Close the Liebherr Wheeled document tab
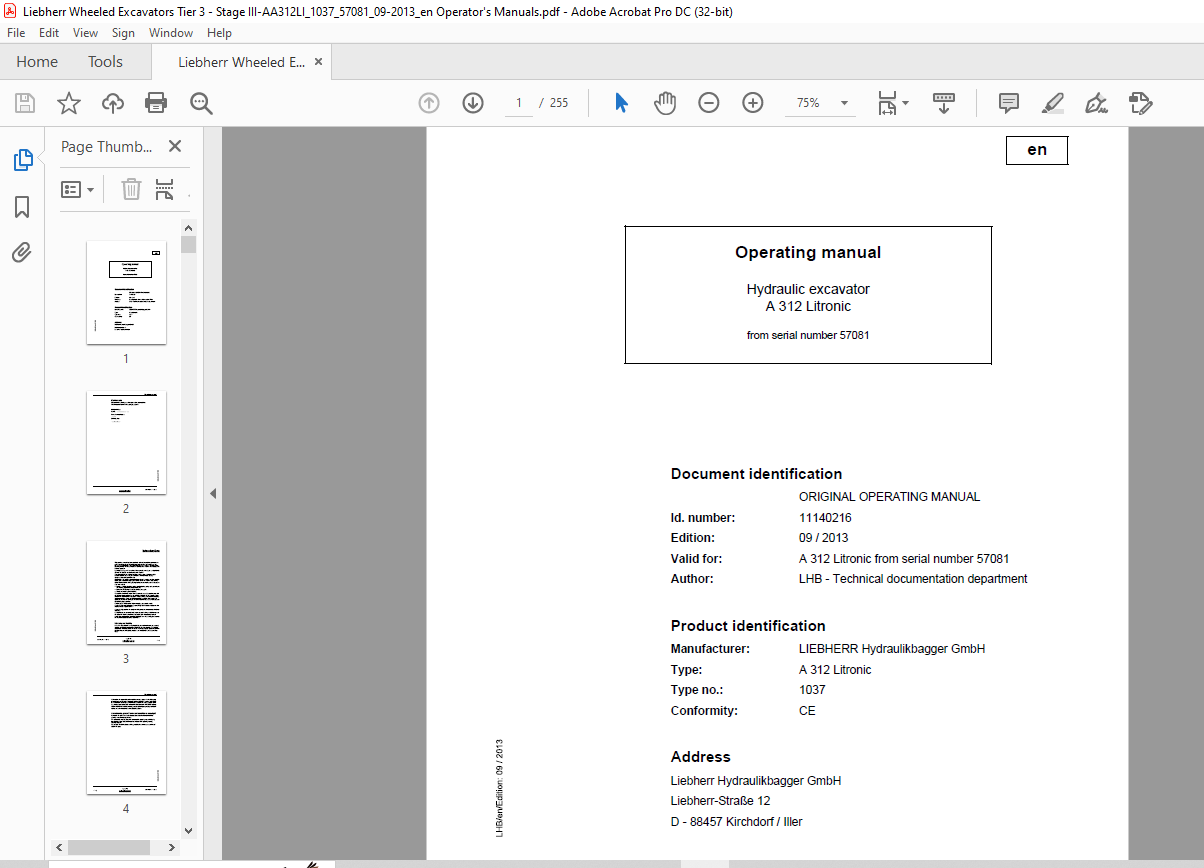Image resolution: width=1204 pixels, height=868 pixels. coord(318,62)
